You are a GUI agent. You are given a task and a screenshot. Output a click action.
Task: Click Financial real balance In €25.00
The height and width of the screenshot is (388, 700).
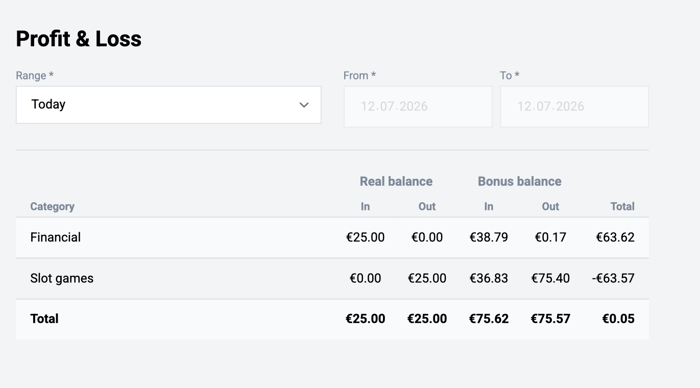coord(365,238)
